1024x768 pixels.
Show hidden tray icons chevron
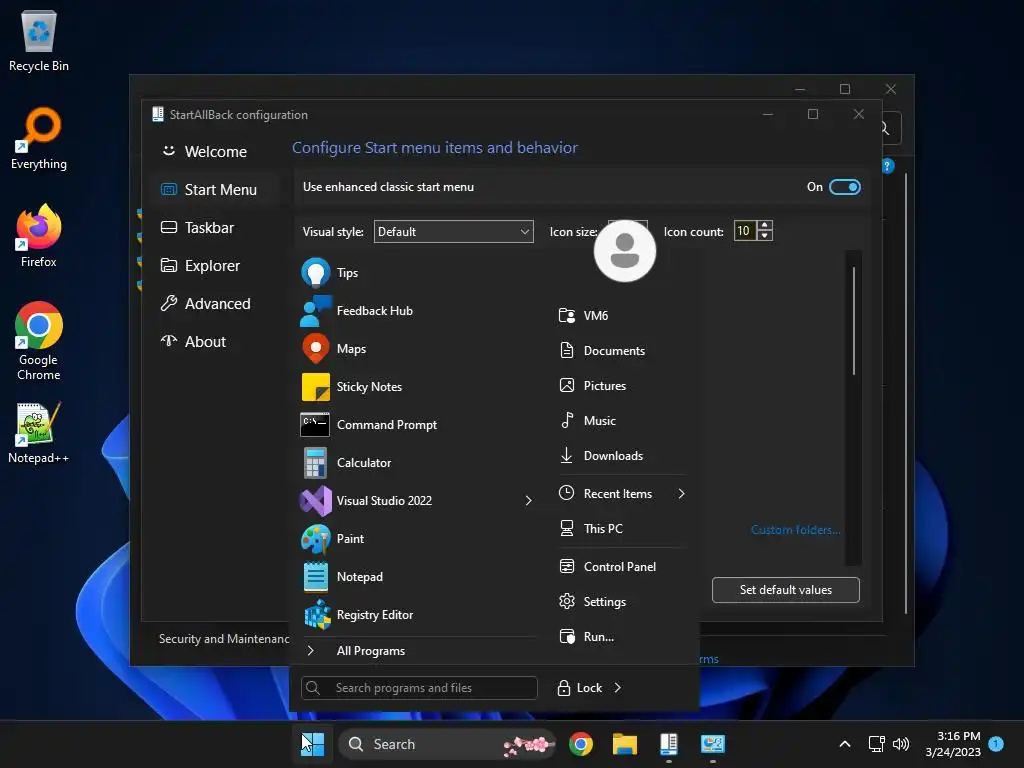844,744
